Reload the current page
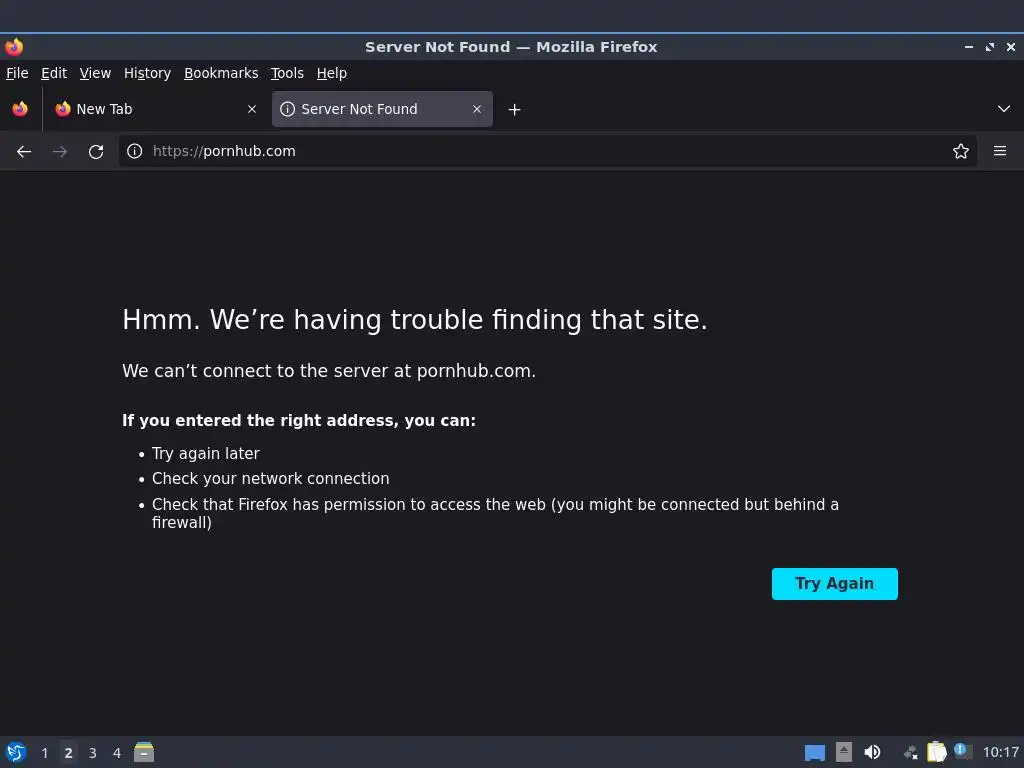The image size is (1024, 768). tap(96, 152)
